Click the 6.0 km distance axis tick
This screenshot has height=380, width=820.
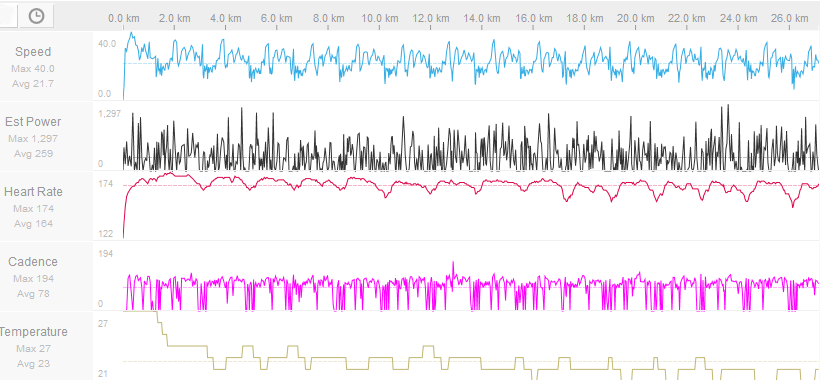tap(276, 18)
